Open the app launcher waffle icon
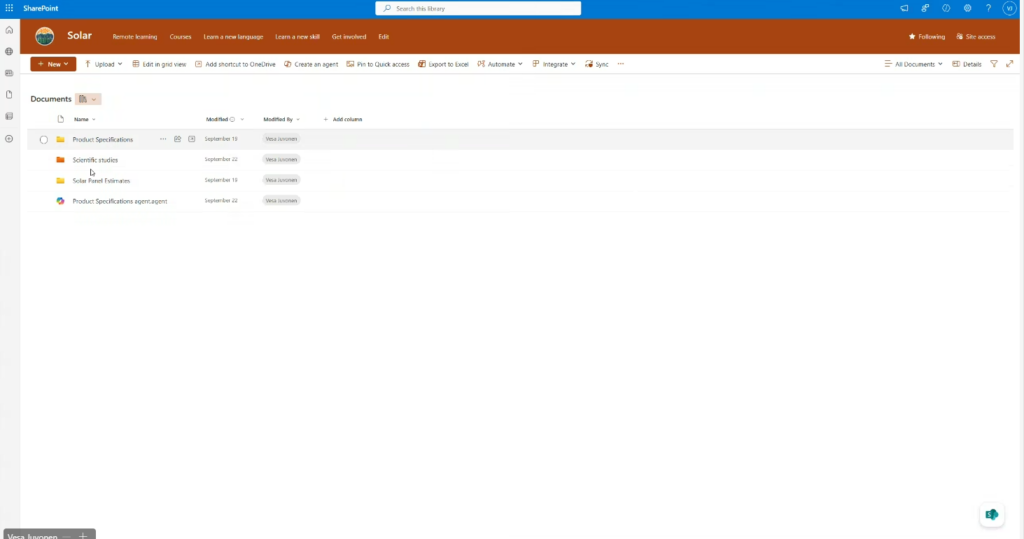The width and height of the screenshot is (1024, 539). [x=9, y=8]
